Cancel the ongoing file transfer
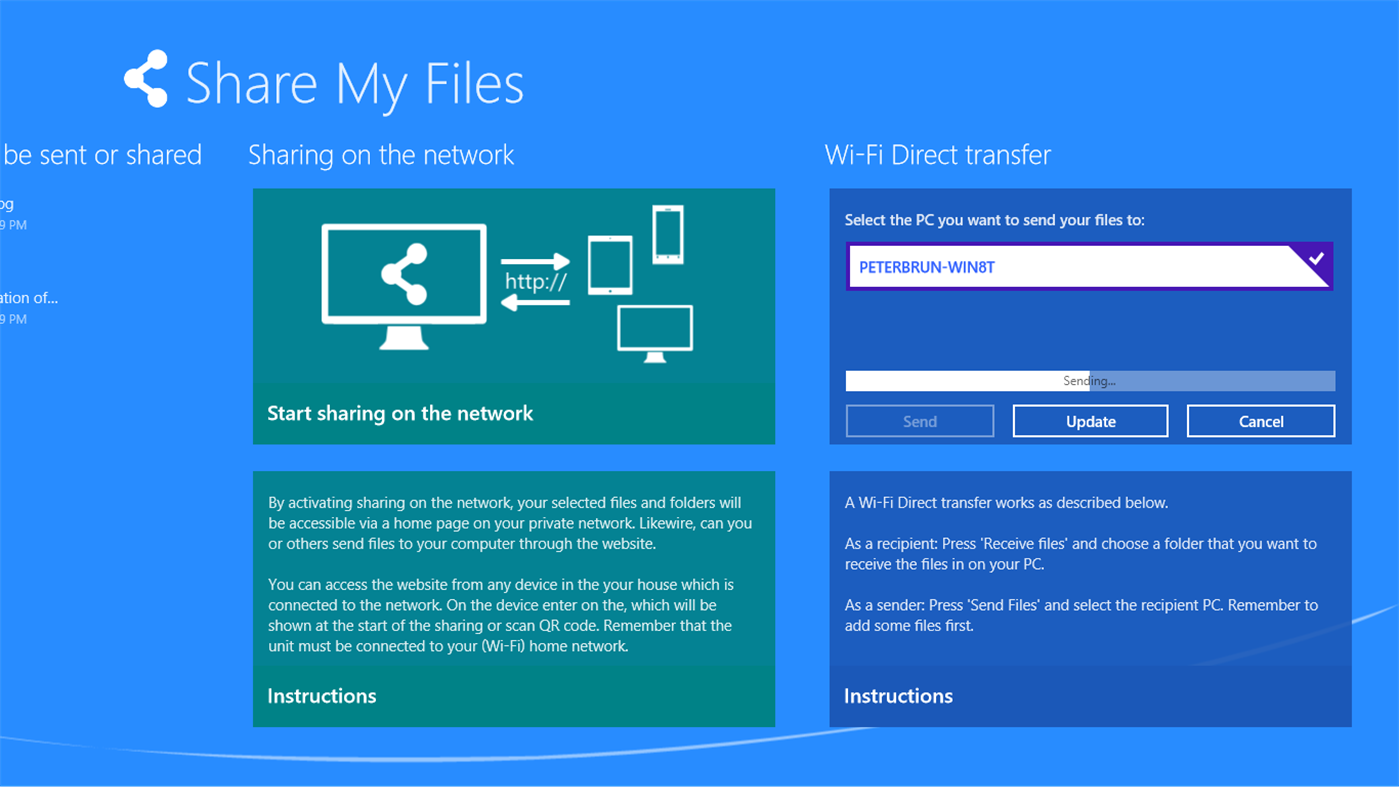 pyautogui.click(x=1260, y=420)
